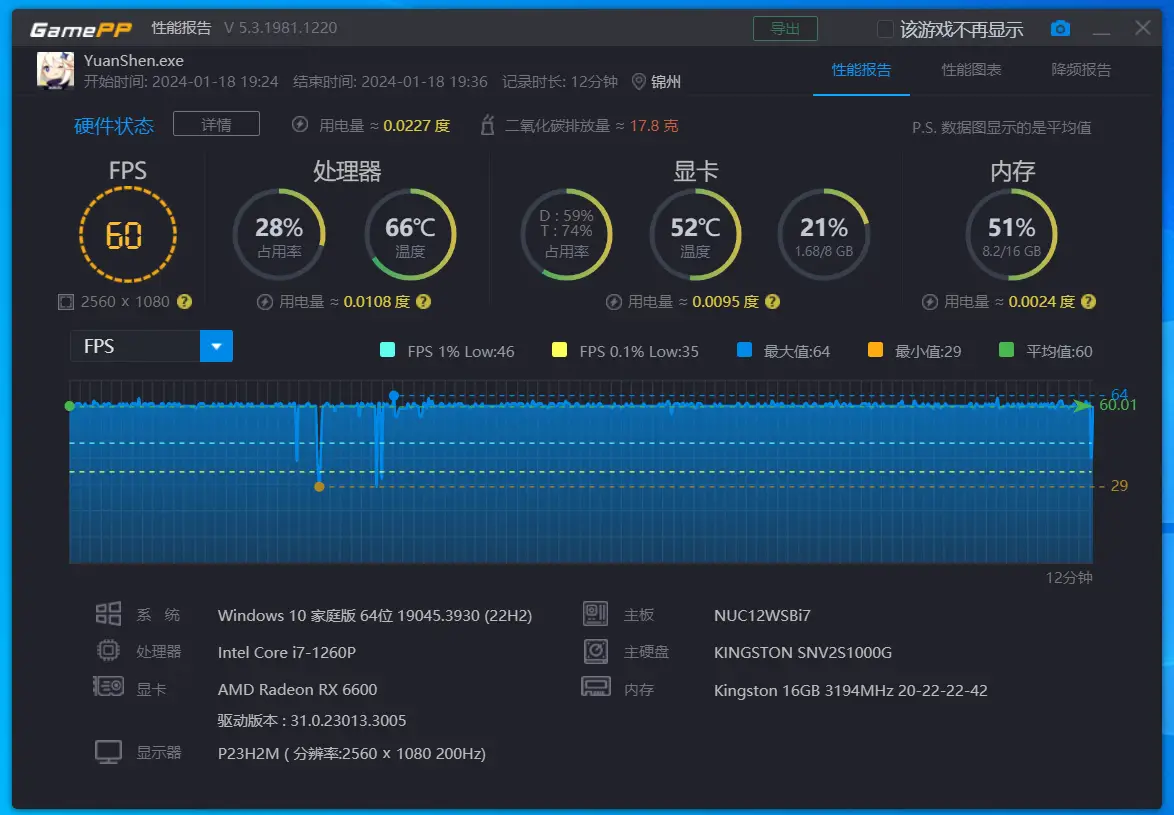Screen dimensions: 1174x815
Task: Click the resolution icon beside 2560 x 1080
Action: click(x=66, y=302)
